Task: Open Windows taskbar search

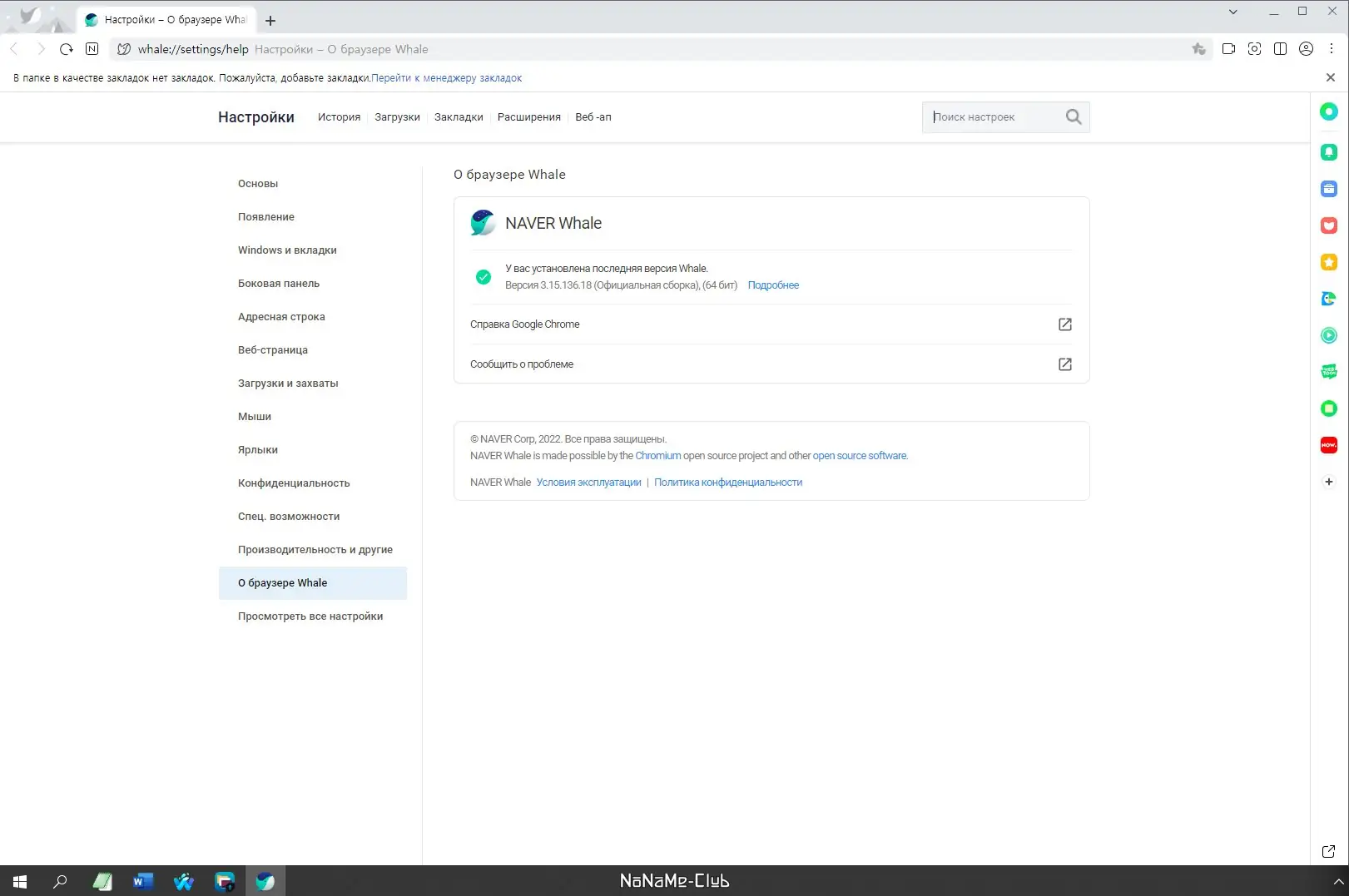Action: pyautogui.click(x=61, y=881)
